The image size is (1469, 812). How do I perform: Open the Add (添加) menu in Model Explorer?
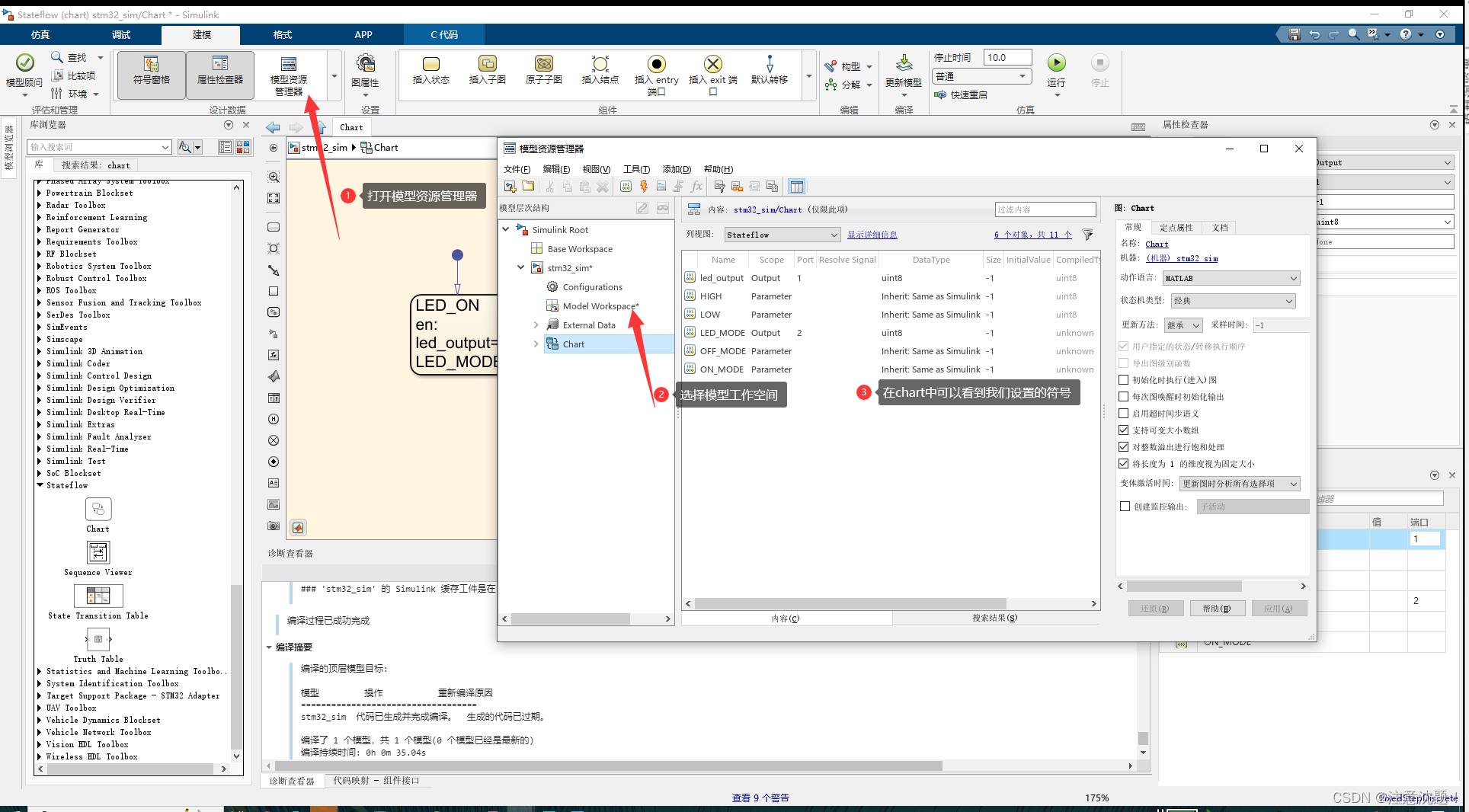677,169
